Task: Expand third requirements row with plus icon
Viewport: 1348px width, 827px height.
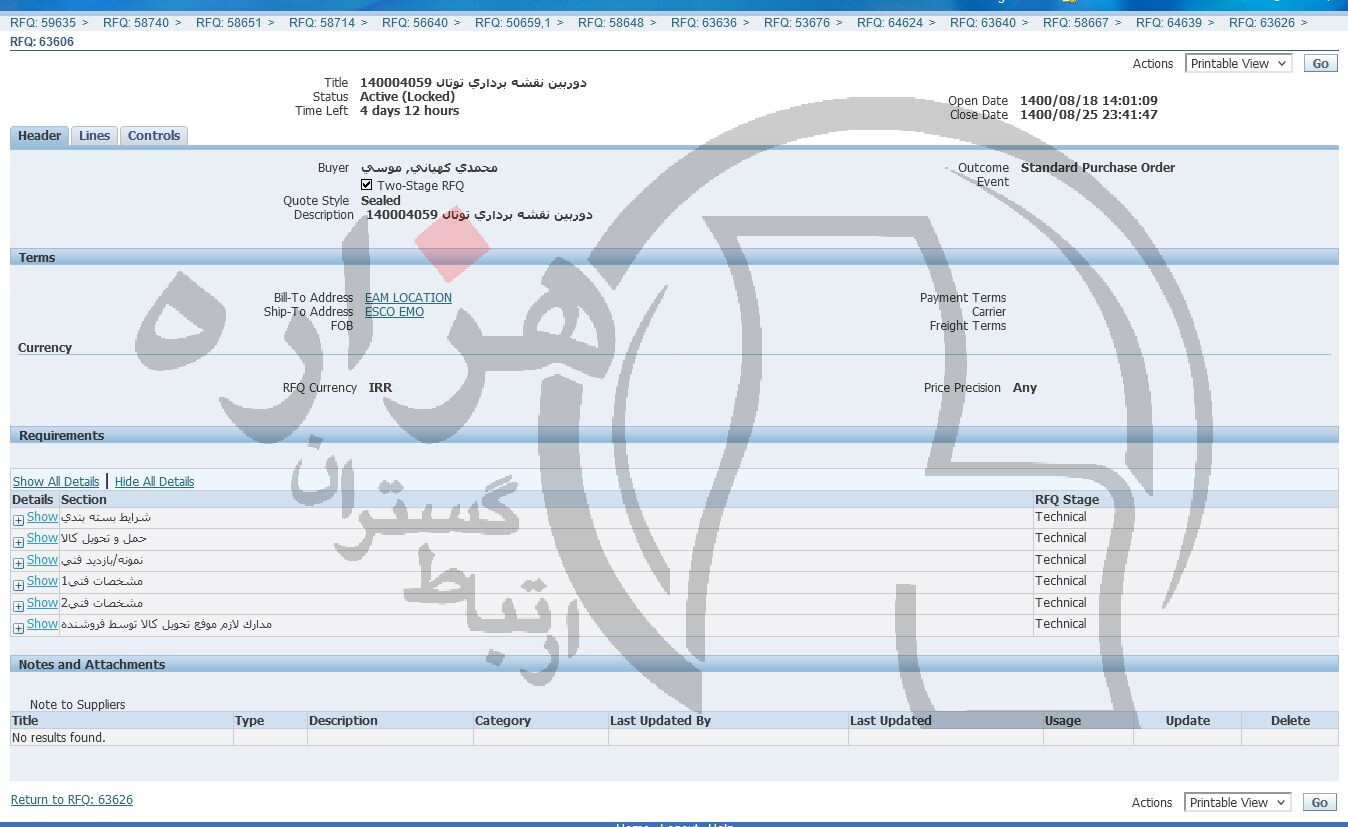Action: click(18, 563)
